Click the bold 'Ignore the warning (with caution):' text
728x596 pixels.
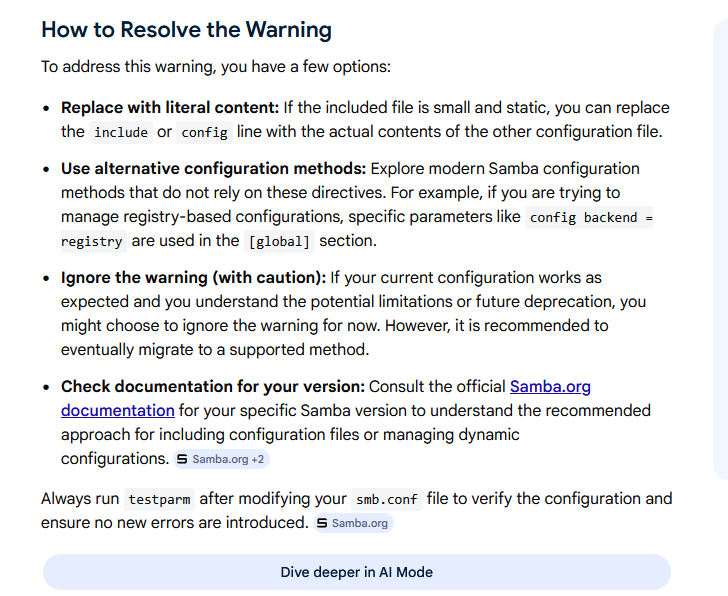[x=193, y=277]
